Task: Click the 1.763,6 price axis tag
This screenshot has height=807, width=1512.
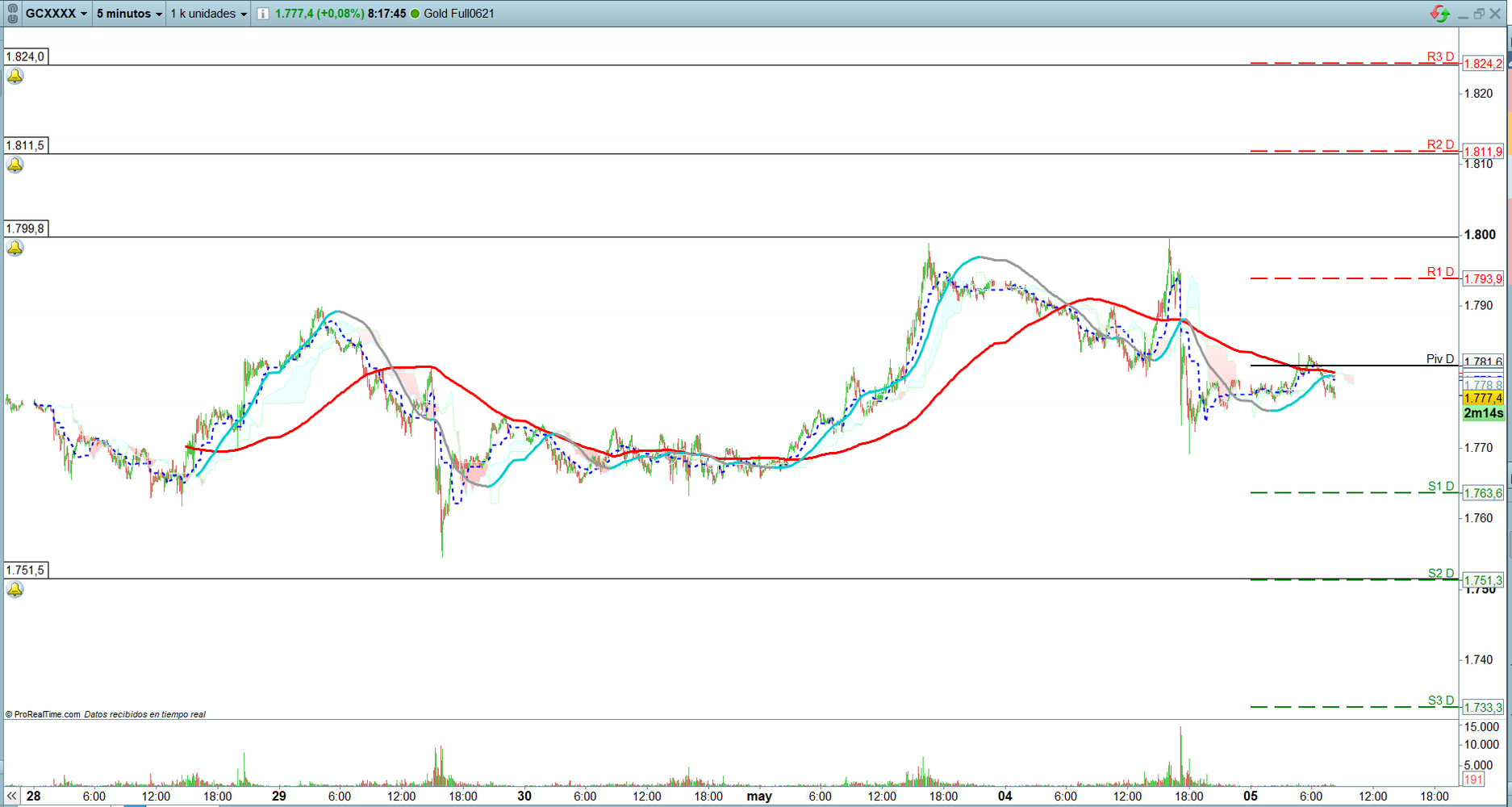Action: [x=1483, y=493]
